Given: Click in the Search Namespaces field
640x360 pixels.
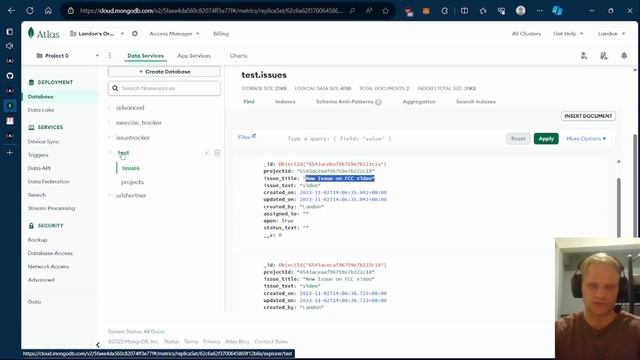Looking at the screenshot, I should (164, 88).
